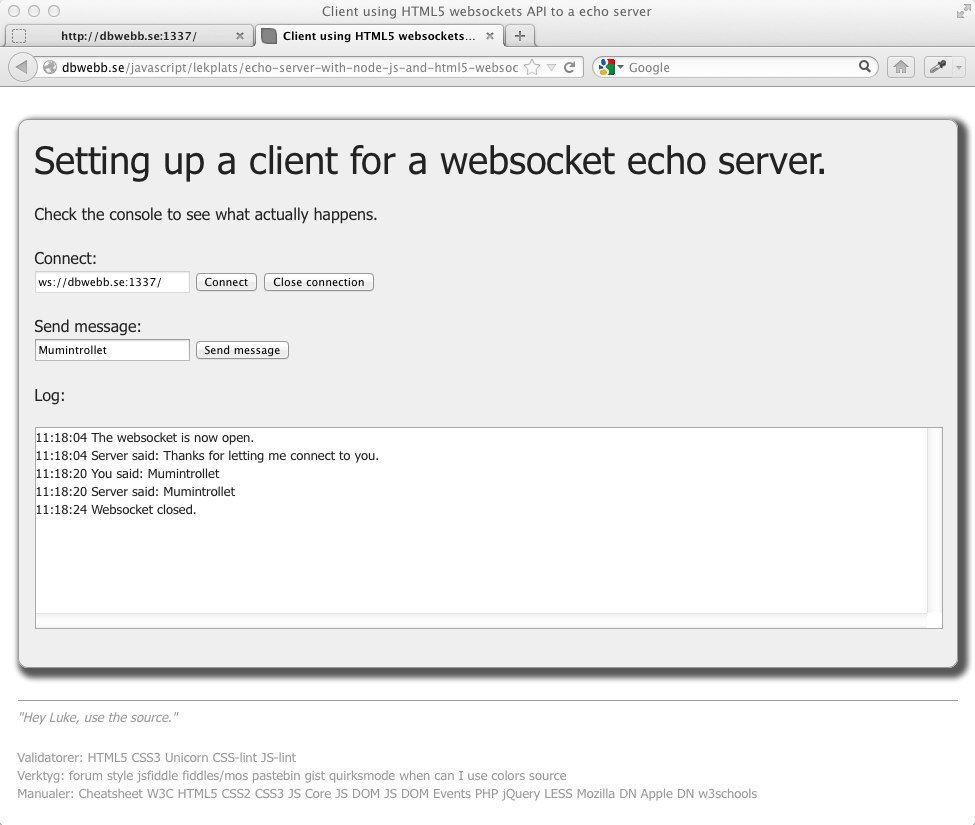Screen dimensions: 975x825
Task: Open the Mozilla DN link
Action: point(606,793)
